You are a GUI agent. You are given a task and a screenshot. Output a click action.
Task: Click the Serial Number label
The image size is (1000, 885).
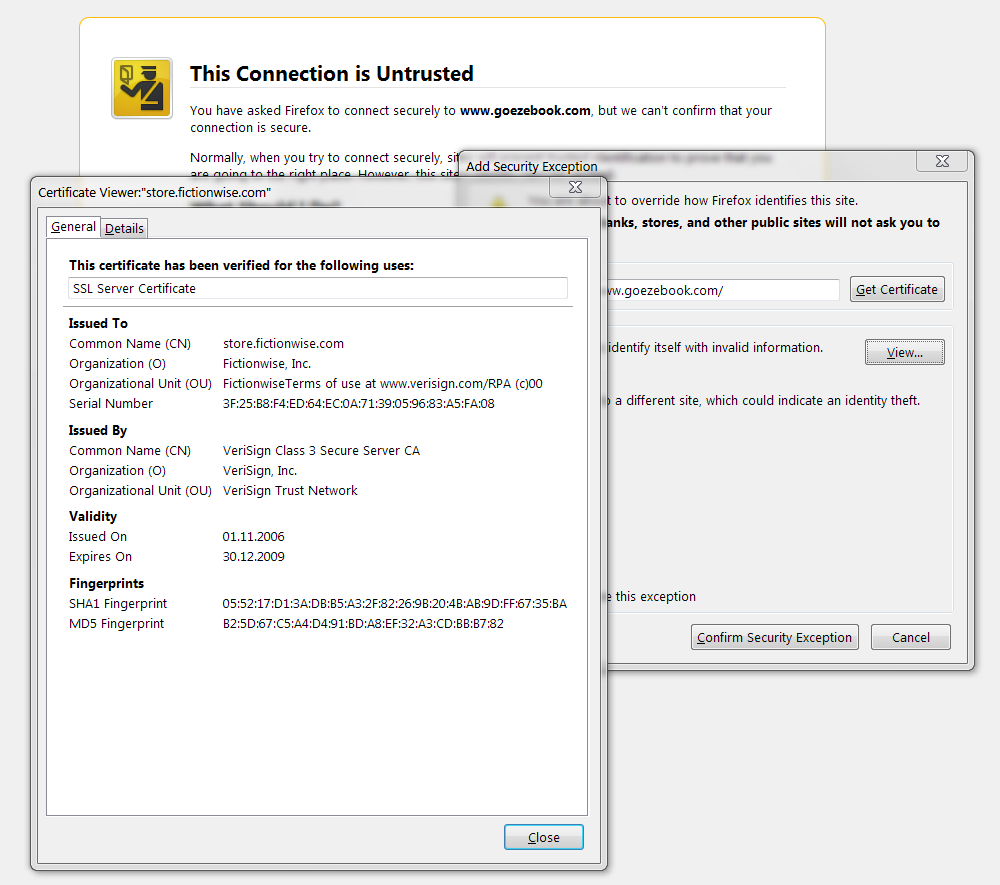click(111, 404)
